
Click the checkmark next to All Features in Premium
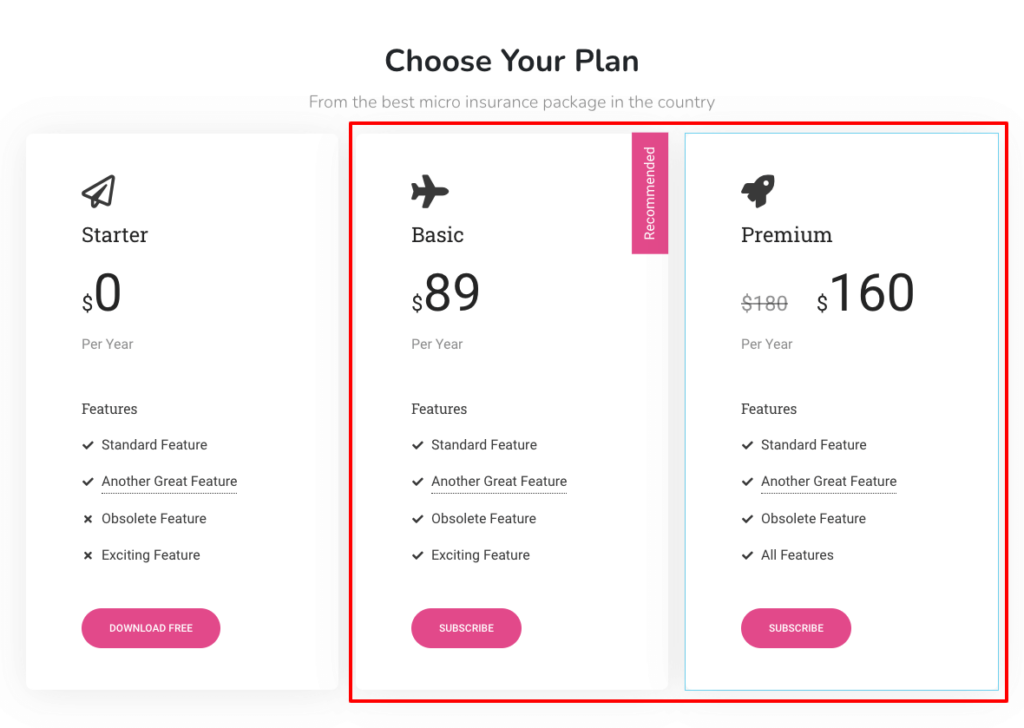(x=747, y=555)
